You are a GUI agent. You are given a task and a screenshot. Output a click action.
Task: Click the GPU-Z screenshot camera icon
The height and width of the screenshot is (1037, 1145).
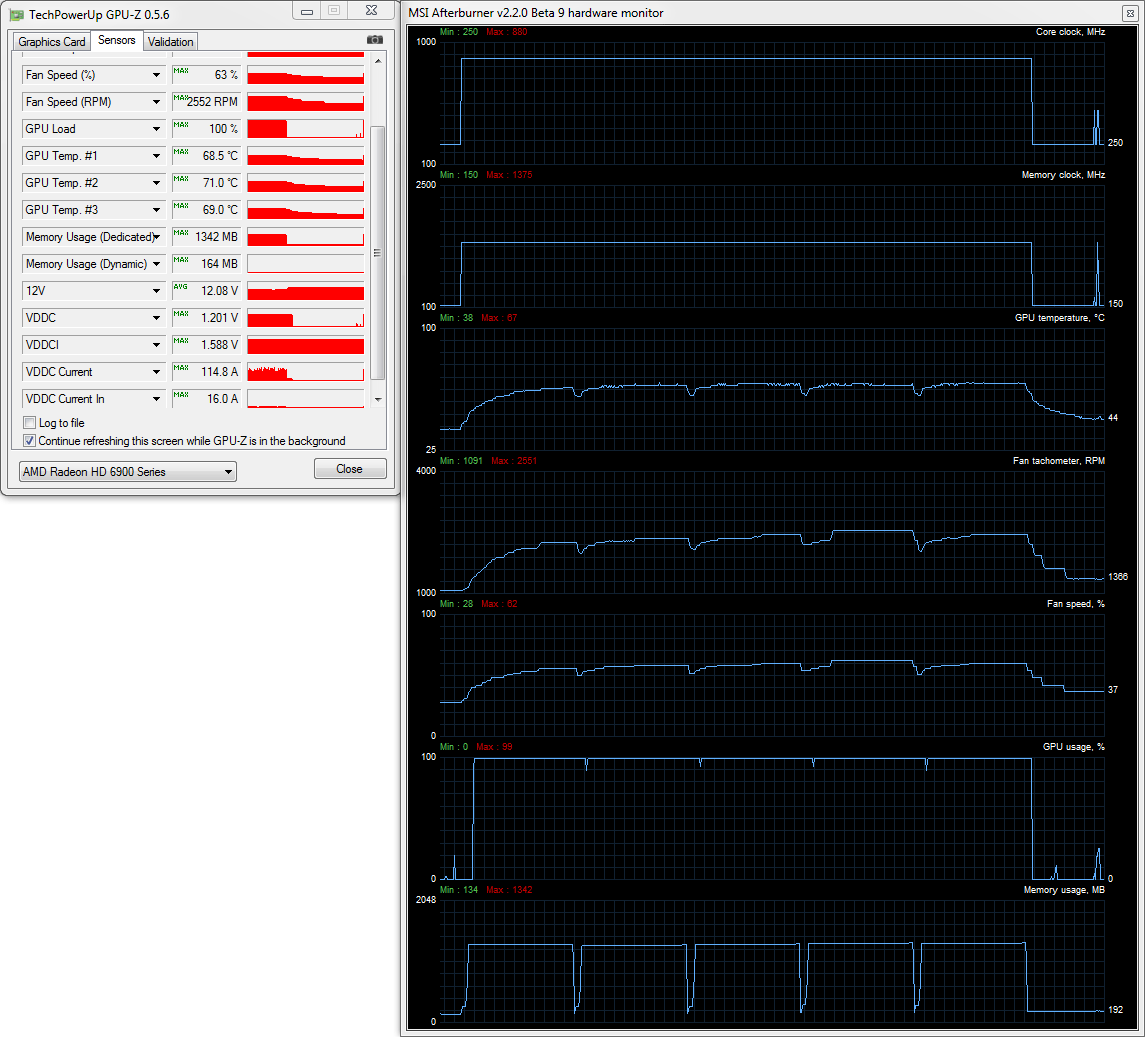375,40
